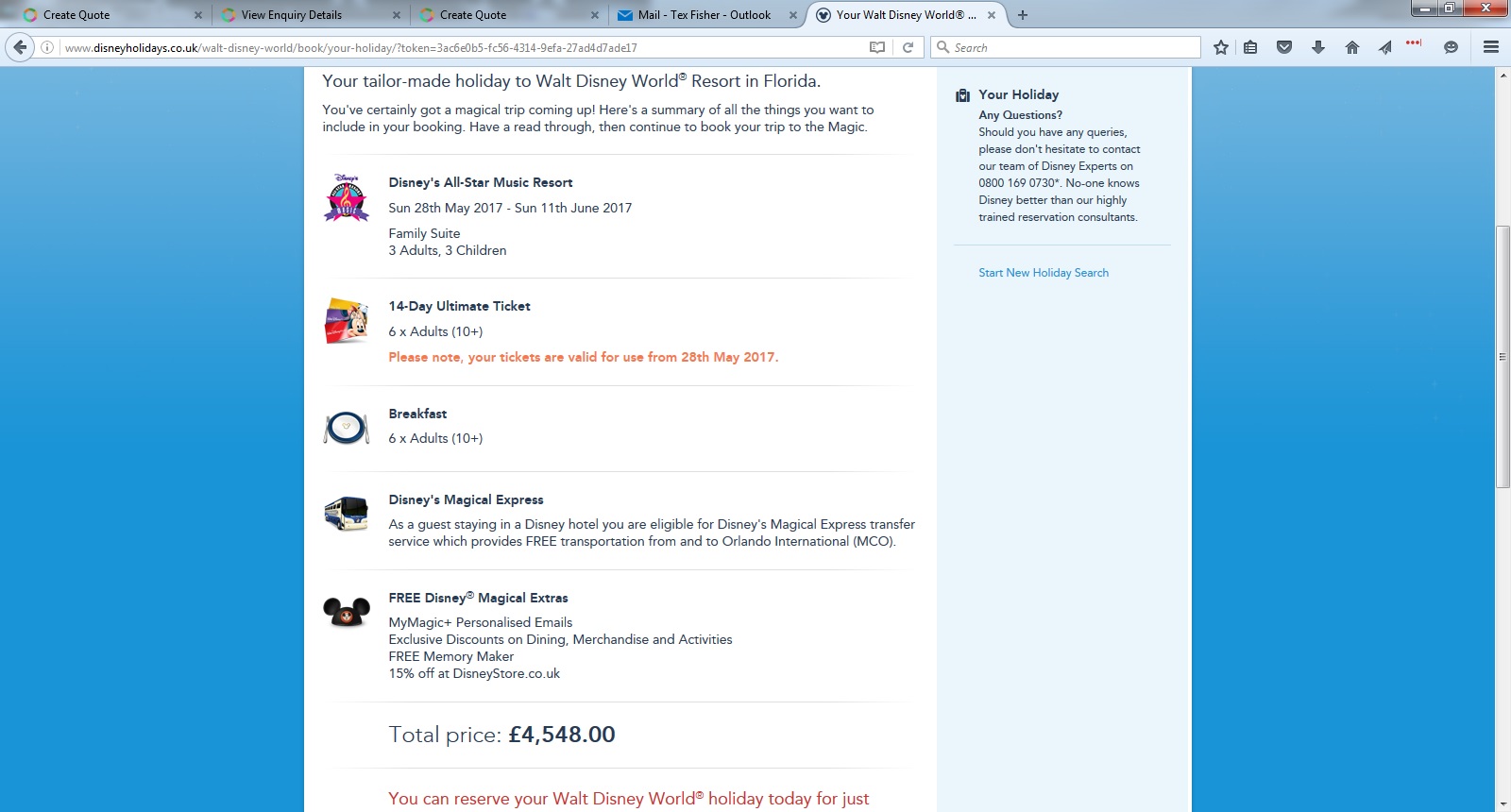Screen dimensions: 1511x812
Task: Click the 'Breakfast' heading
Action: [x=417, y=414]
